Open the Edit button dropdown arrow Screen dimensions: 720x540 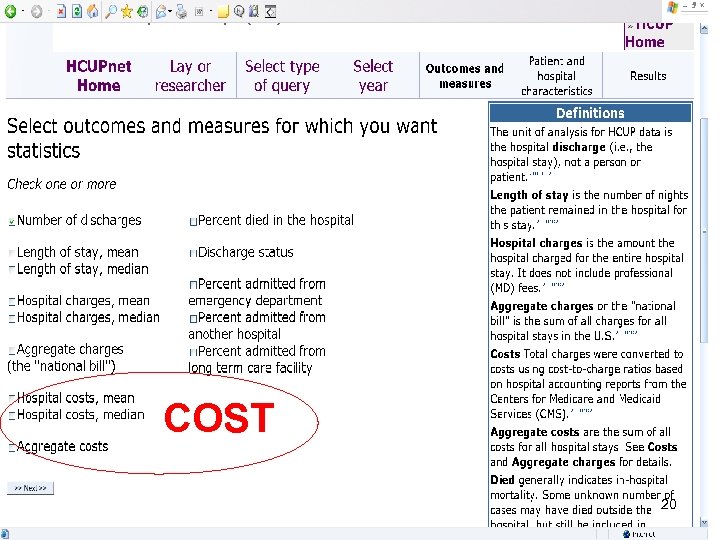210,11
